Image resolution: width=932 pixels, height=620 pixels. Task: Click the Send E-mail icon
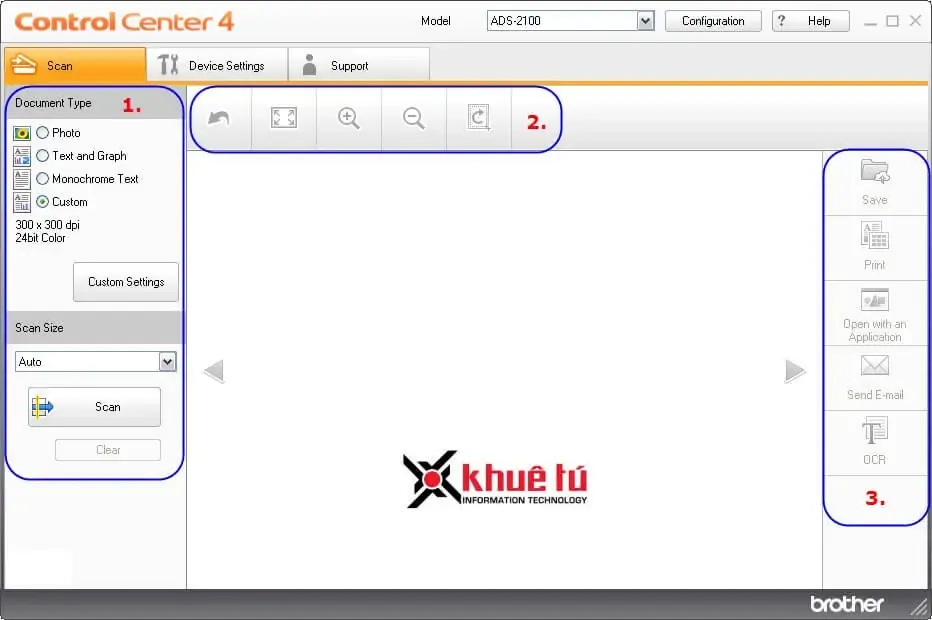[874, 377]
